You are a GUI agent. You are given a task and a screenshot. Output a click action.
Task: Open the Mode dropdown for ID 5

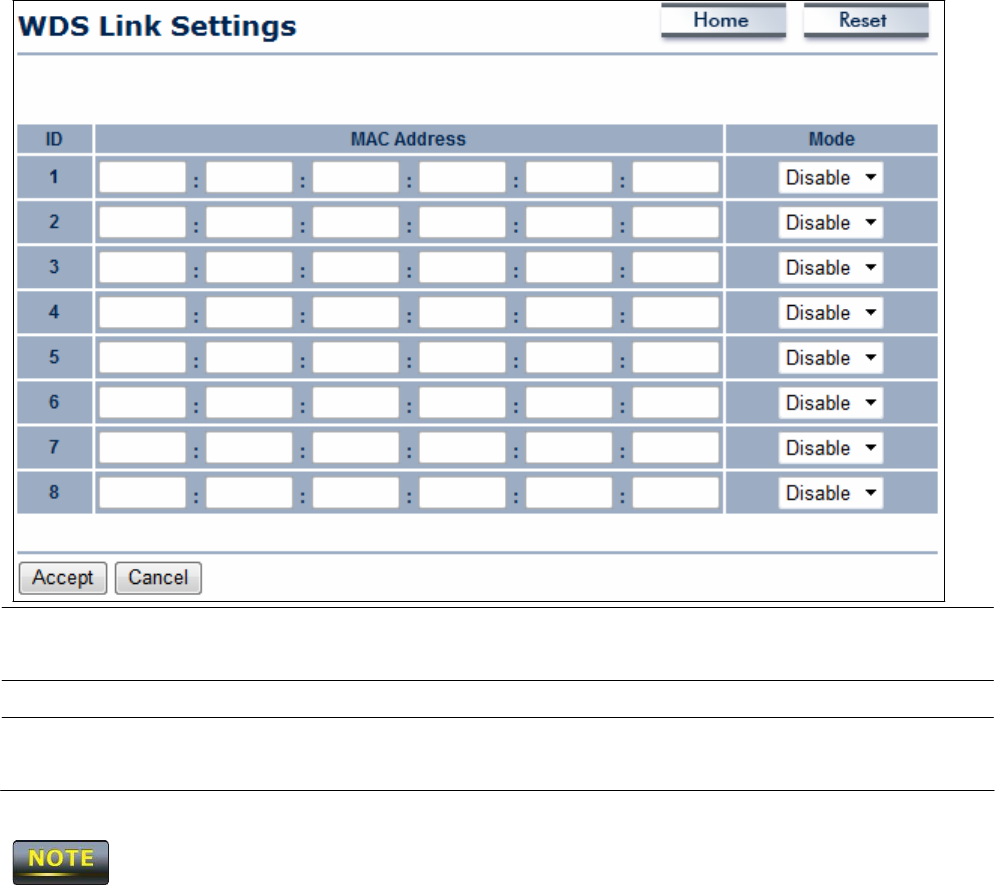pos(831,358)
